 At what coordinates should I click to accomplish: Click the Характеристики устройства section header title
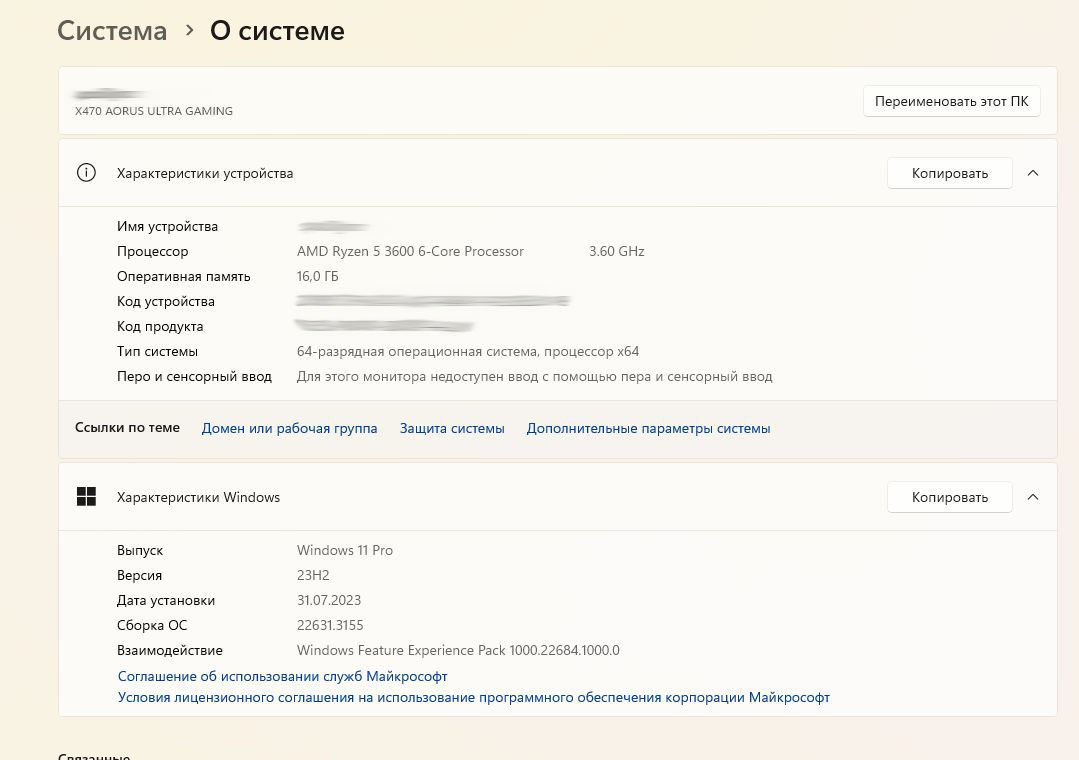tap(205, 173)
